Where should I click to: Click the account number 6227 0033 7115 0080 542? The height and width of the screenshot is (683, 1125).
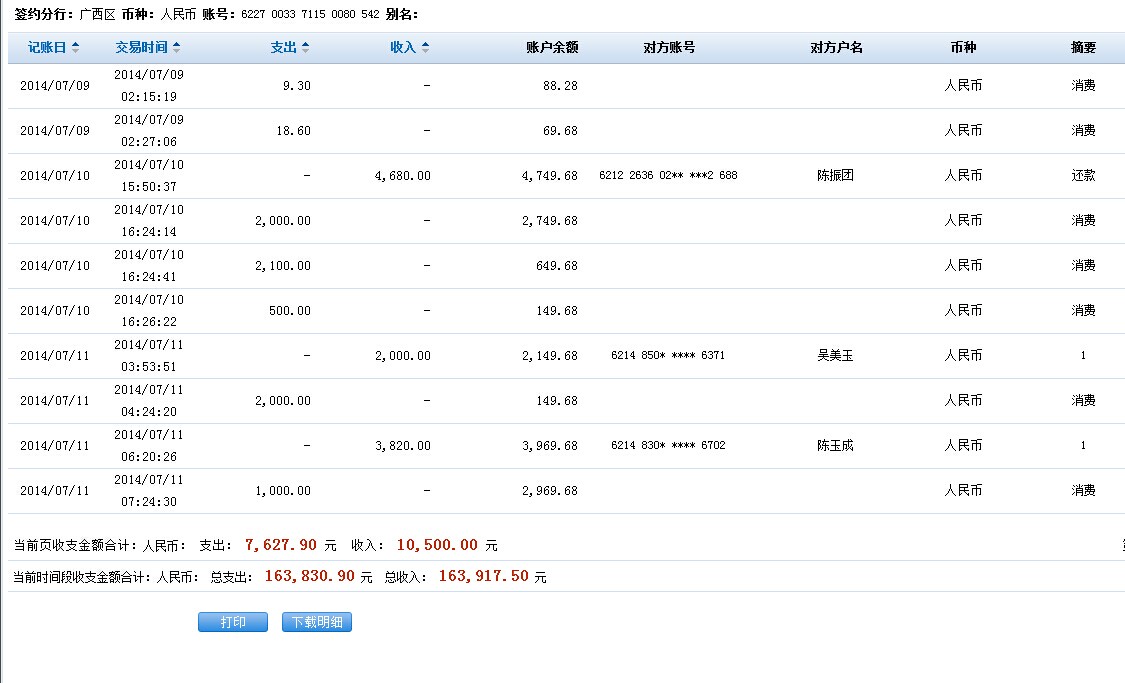click(x=309, y=14)
